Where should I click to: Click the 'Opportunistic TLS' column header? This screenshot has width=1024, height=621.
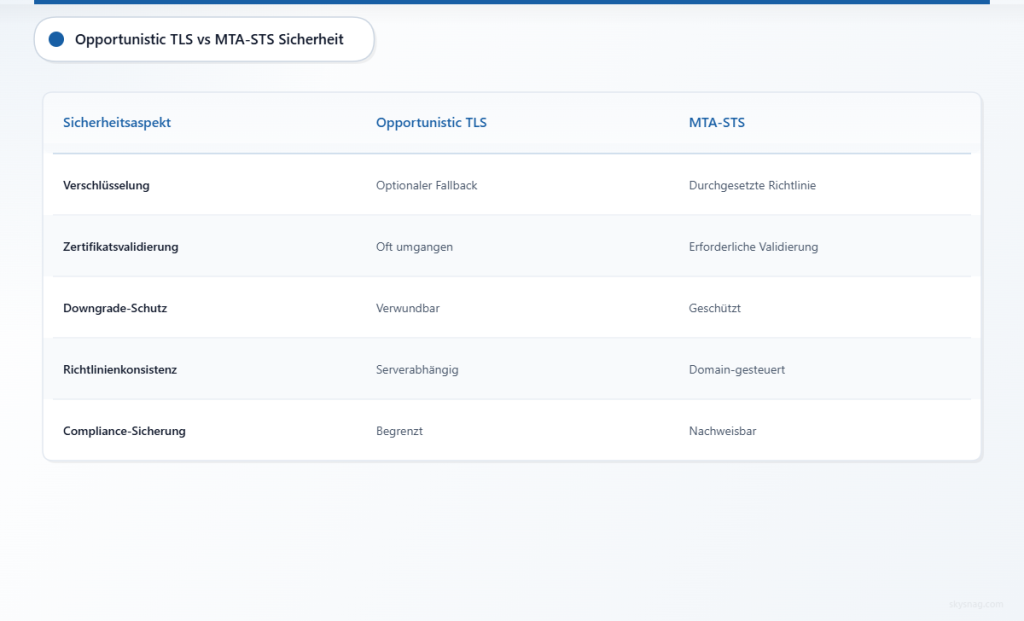431,122
